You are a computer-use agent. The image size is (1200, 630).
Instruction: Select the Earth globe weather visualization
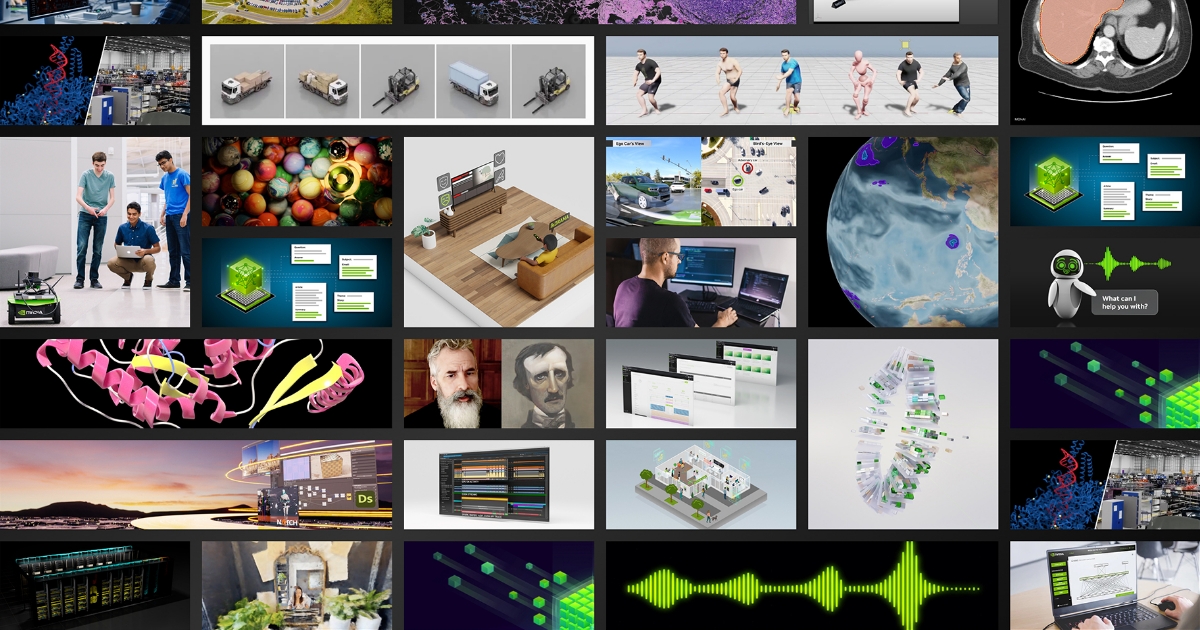tap(903, 232)
